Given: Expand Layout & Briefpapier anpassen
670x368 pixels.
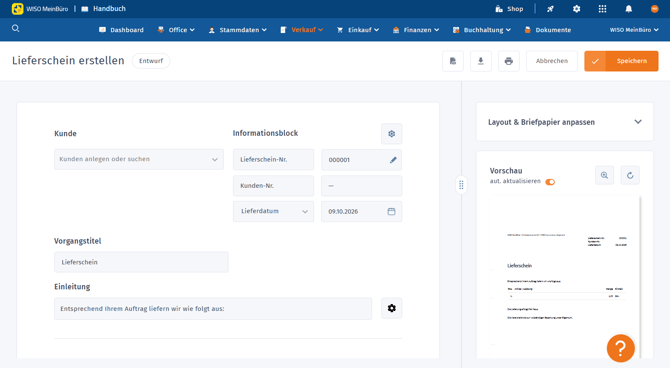Looking at the screenshot, I should [x=564, y=122].
